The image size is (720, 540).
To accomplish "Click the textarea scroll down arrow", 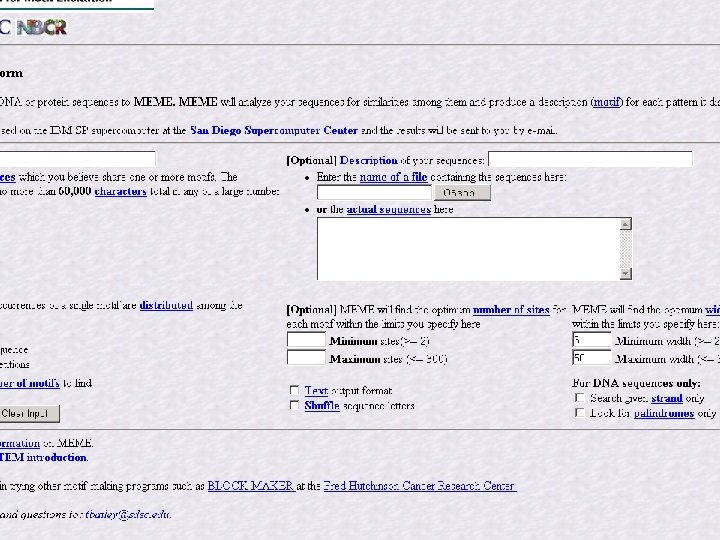I will tap(625, 274).
